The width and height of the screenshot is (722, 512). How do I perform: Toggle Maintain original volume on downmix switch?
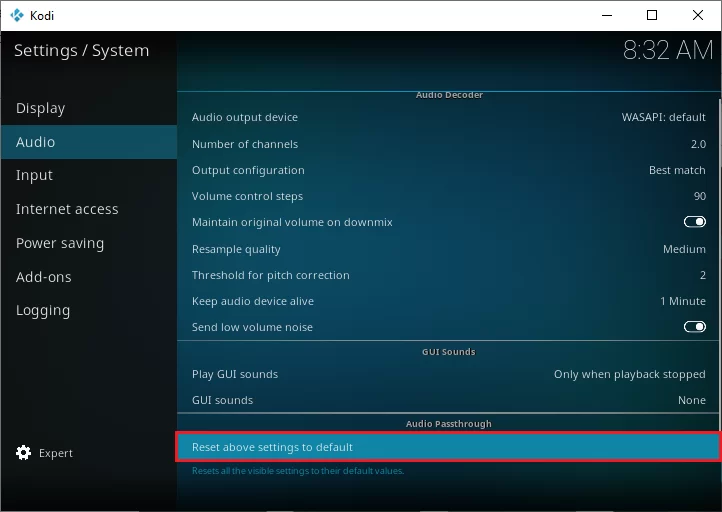(694, 222)
